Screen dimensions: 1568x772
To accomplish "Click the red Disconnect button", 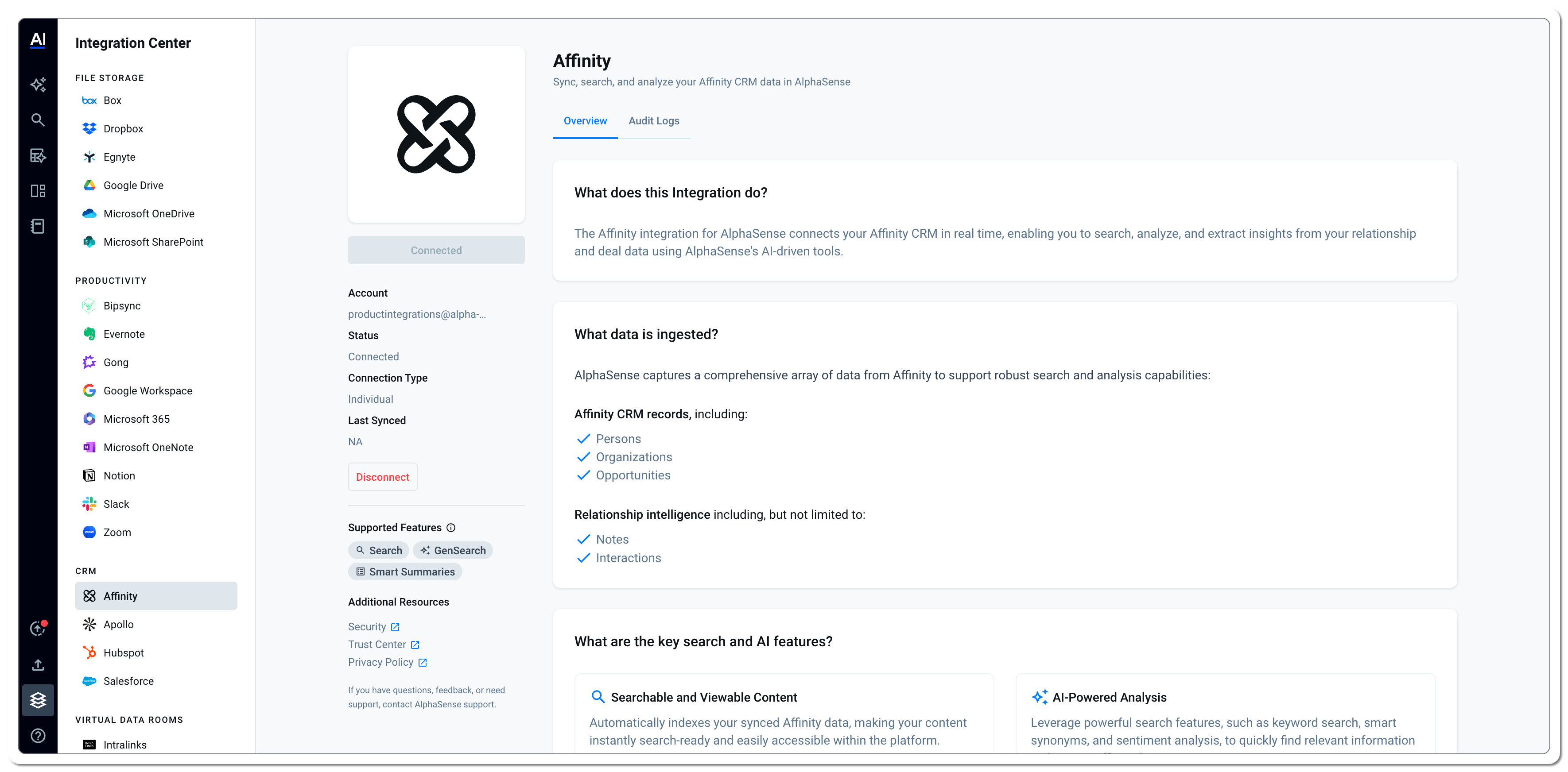I will coord(382,478).
